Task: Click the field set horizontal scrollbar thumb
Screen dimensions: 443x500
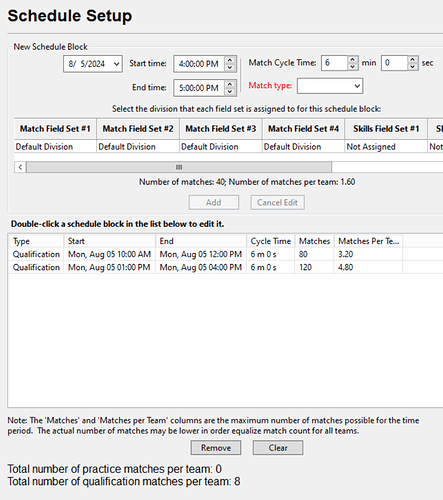Action: (179, 167)
